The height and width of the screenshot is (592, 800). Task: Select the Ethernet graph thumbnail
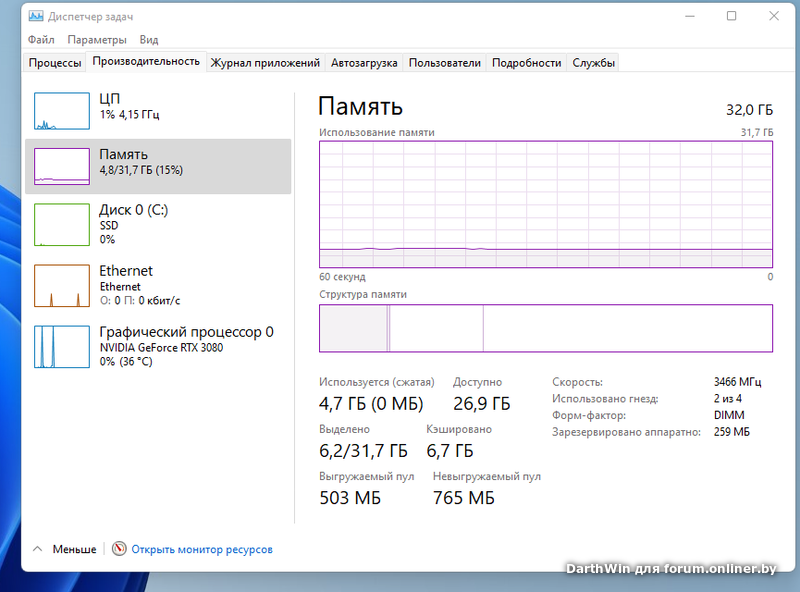pos(62,285)
